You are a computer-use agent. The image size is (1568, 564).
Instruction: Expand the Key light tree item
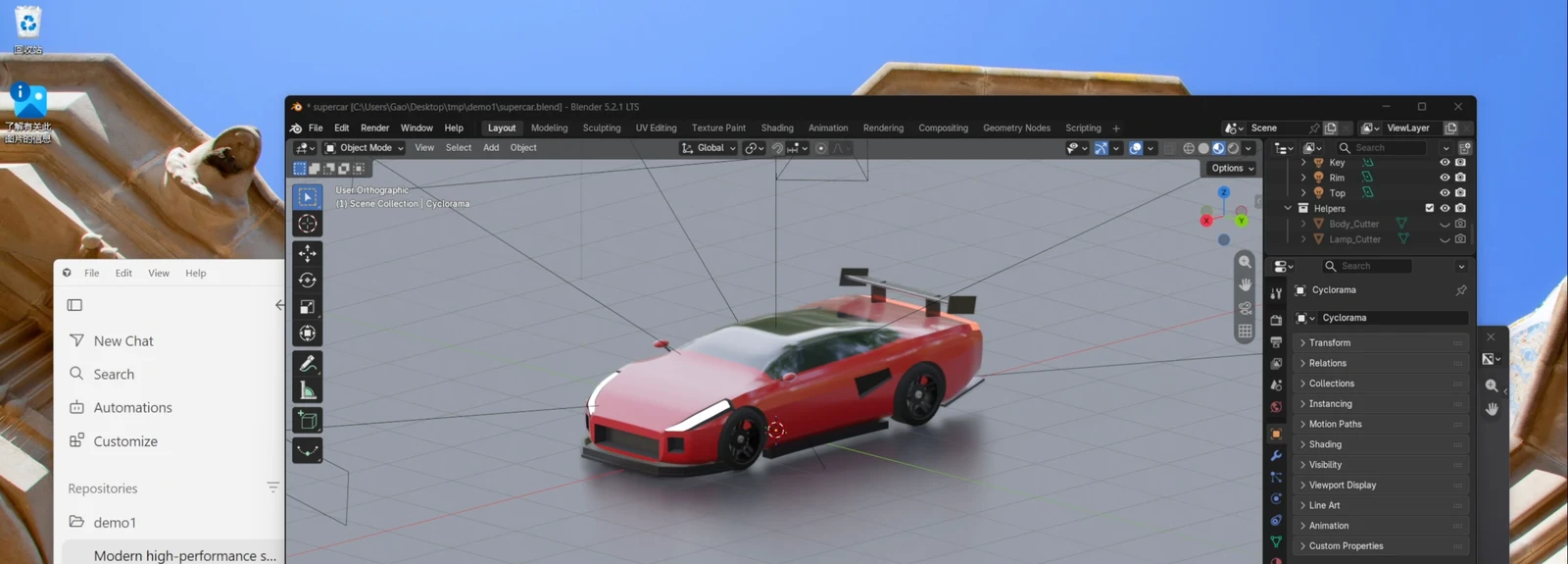coord(1303,163)
